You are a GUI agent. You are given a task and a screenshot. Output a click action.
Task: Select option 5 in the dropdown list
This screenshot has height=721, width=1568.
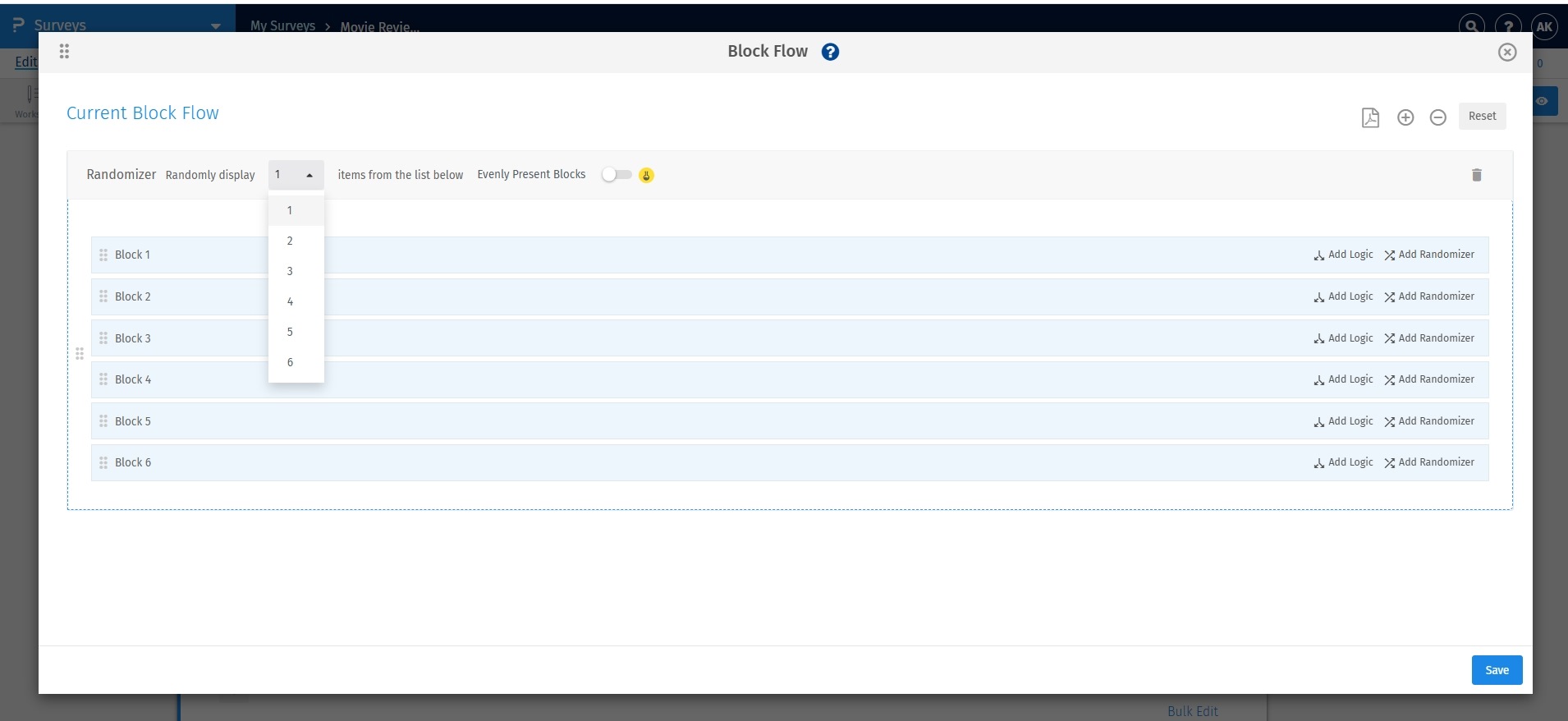[296, 332]
